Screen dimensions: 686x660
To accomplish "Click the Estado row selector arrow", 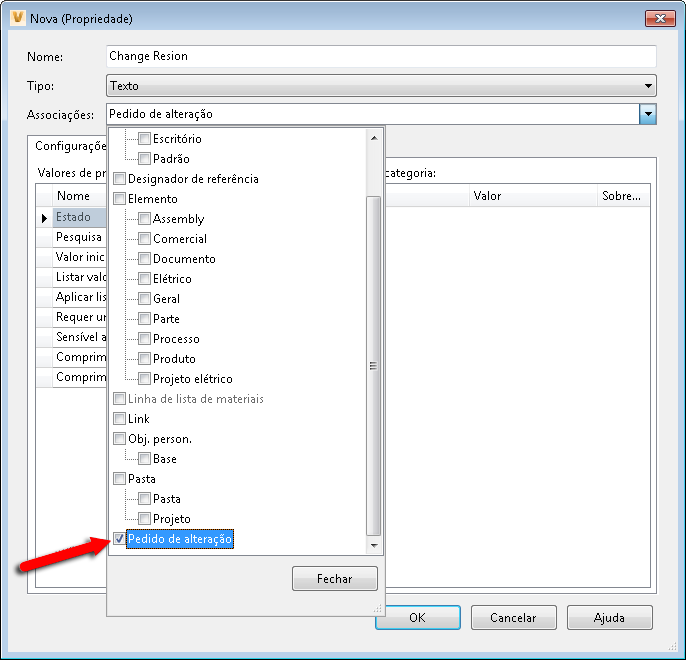I will (x=44, y=218).
